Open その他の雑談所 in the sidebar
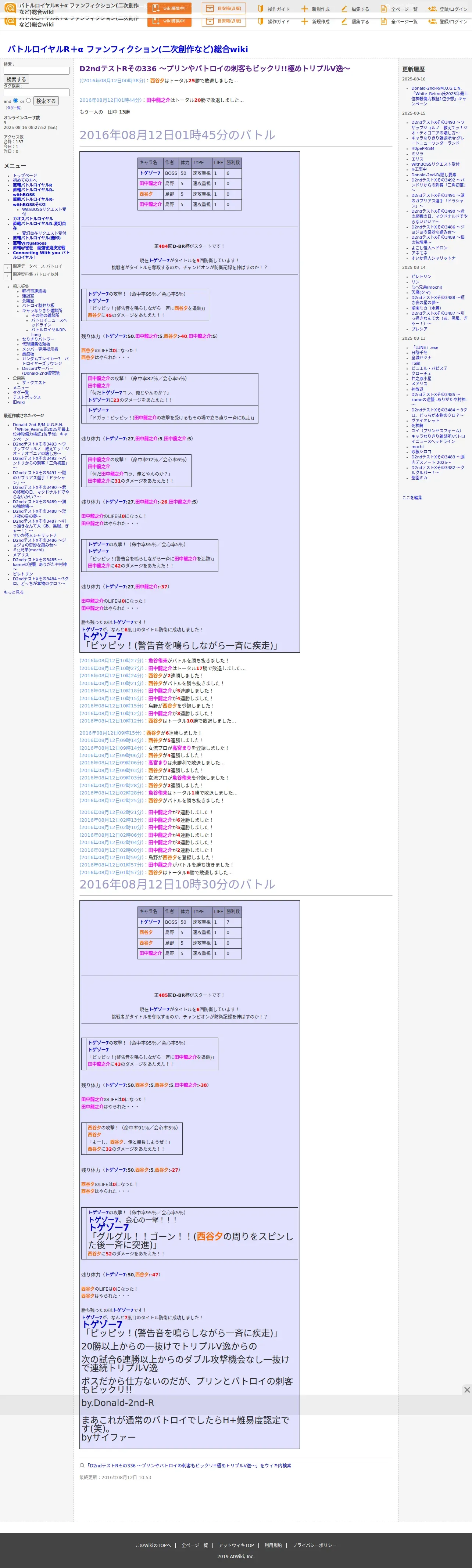Viewport: 472px width, 1568px height. click(x=46, y=315)
